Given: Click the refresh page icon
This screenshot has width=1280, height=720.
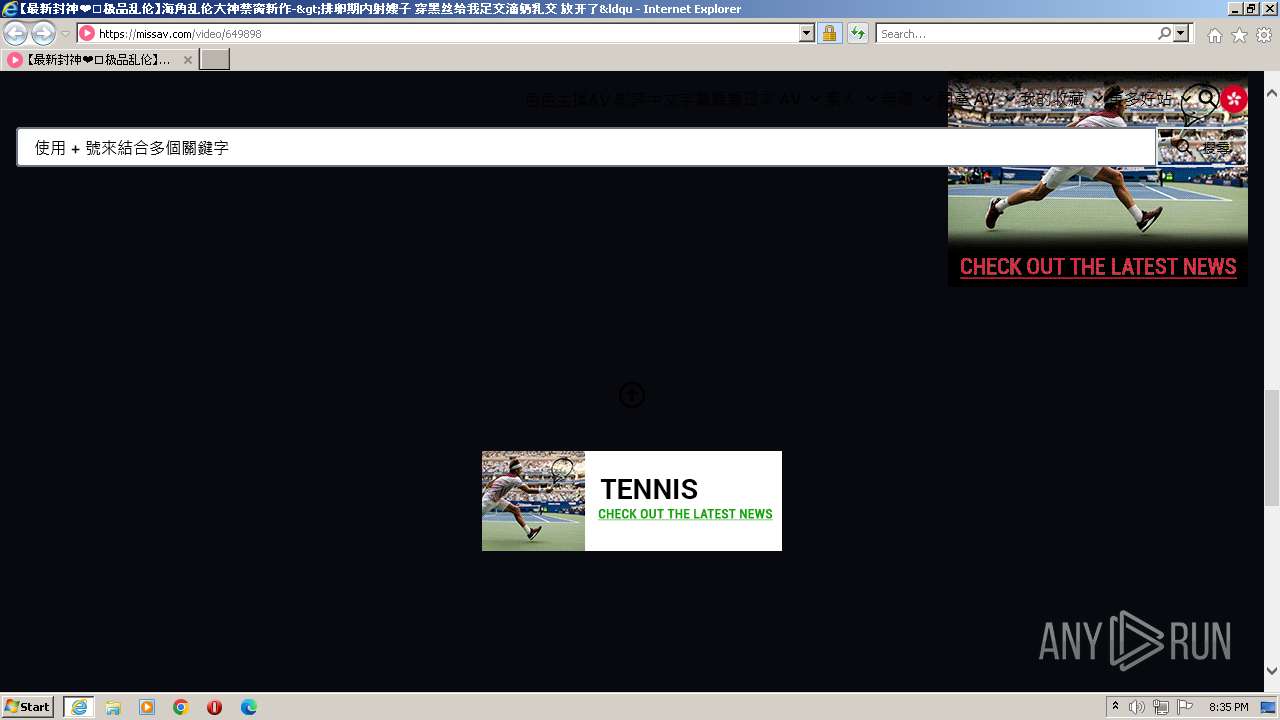Looking at the screenshot, I should click(857, 34).
